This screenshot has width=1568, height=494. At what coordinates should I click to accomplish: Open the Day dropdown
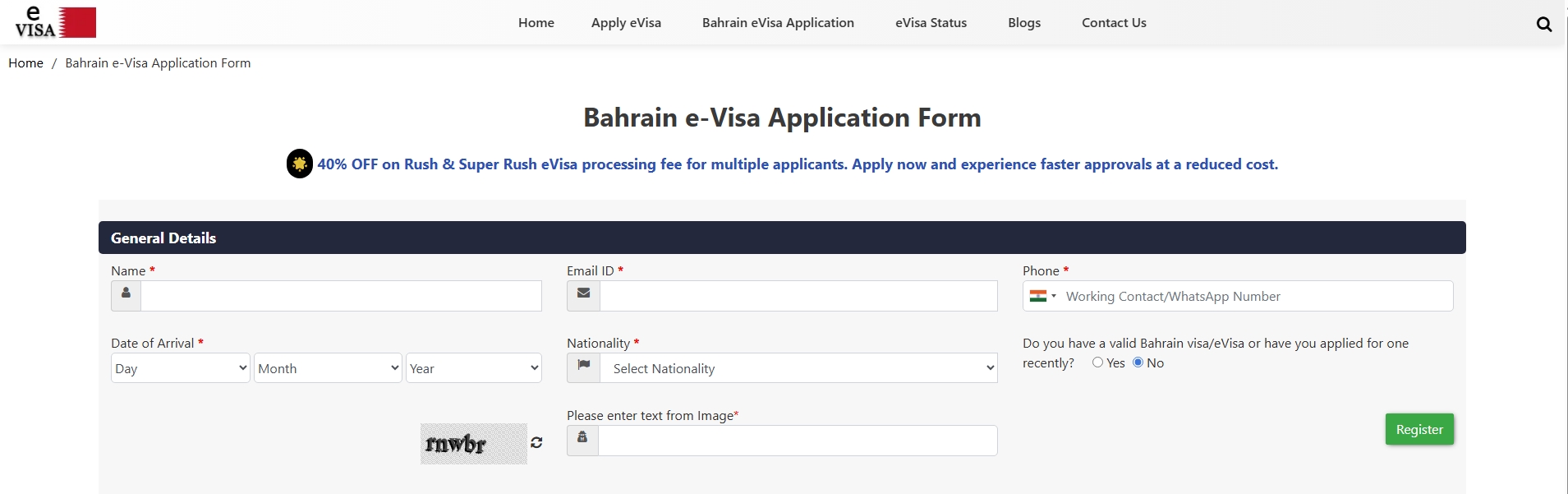pos(180,368)
